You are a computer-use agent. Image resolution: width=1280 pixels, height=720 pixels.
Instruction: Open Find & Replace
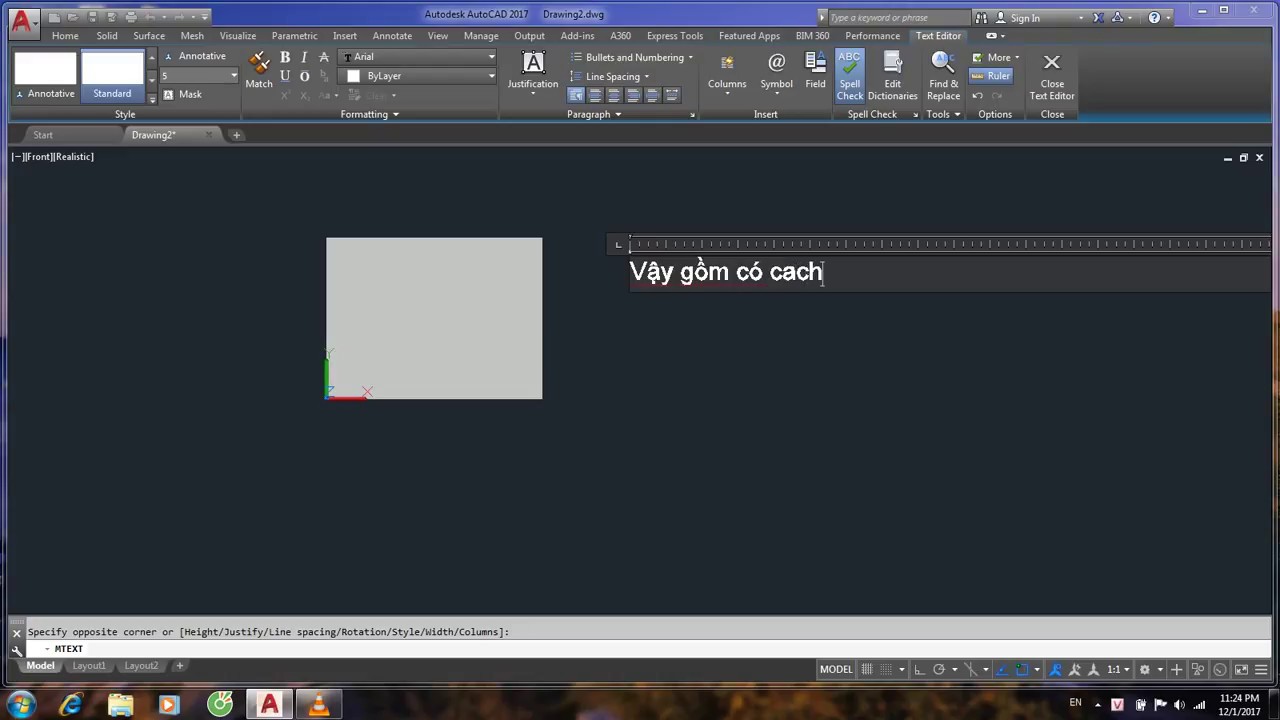click(943, 75)
